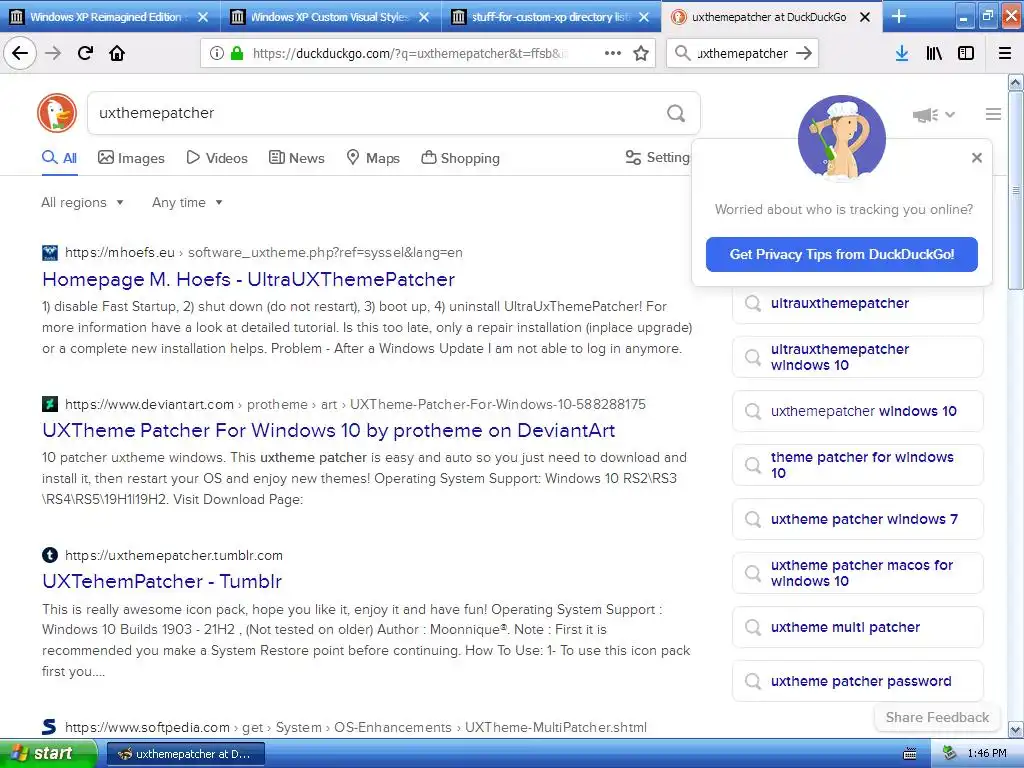
Task: Click DeviantArt favicon in second result
Action: tap(50, 404)
